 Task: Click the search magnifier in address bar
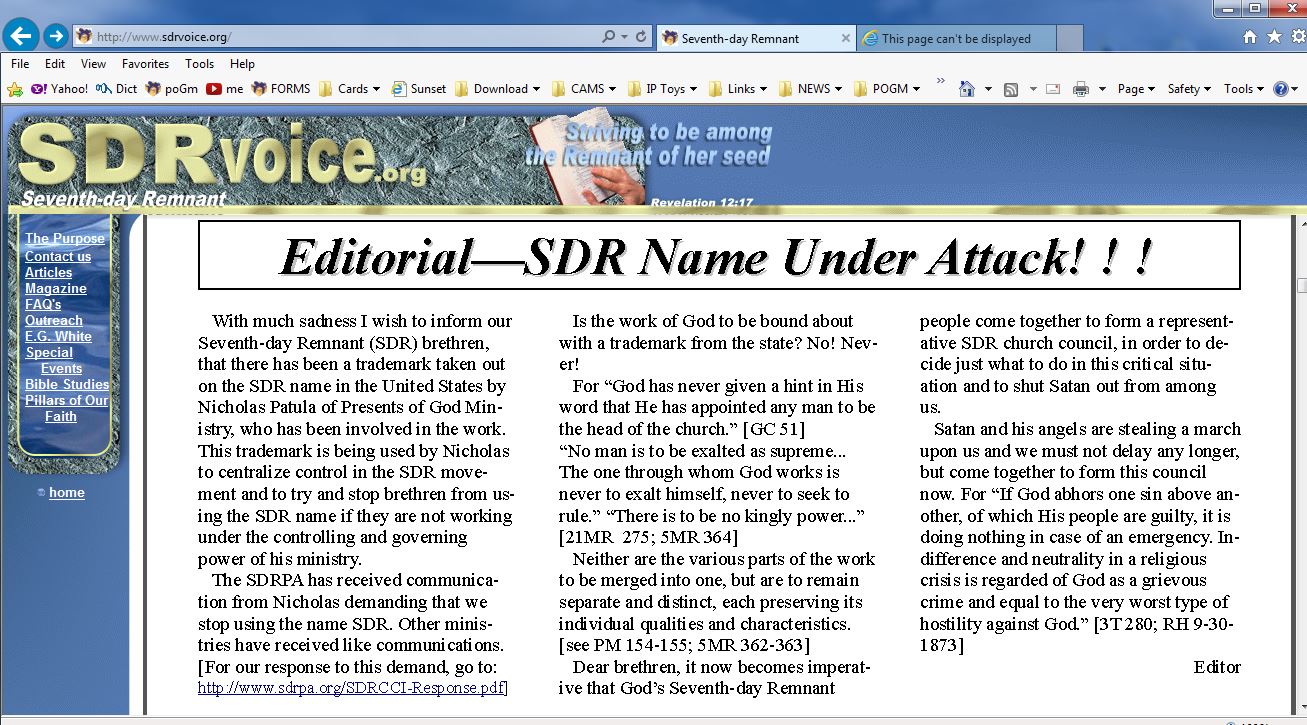click(609, 37)
